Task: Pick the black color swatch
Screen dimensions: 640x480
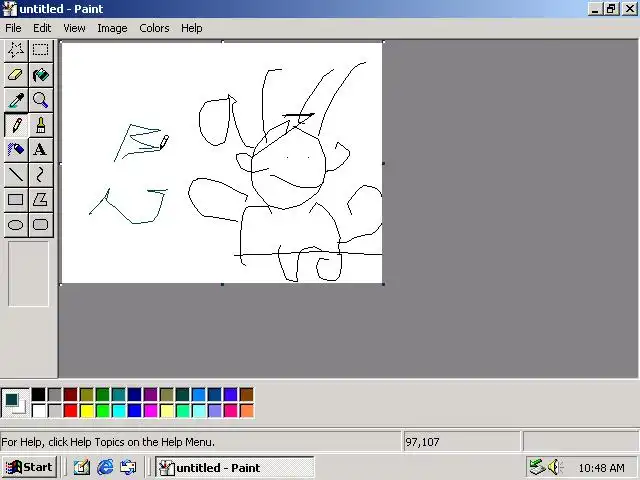Action: (38, 395)
